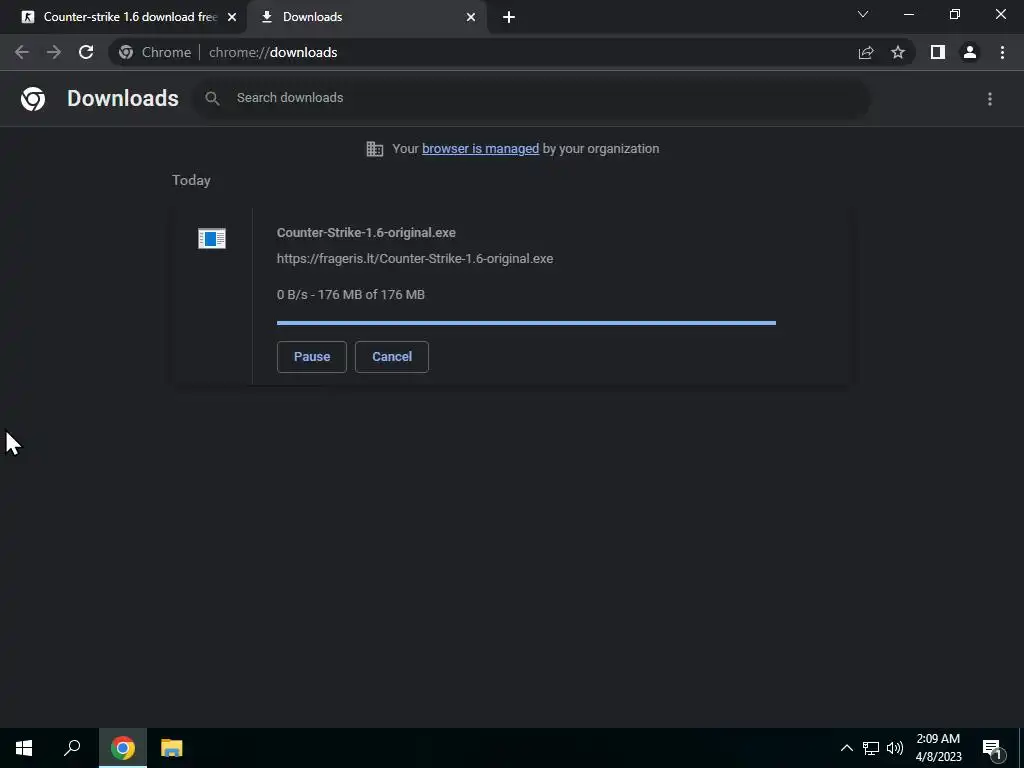Bookmark this tab with the star icon
Screen dimensions: 1024x768
[x=898, y=52]
